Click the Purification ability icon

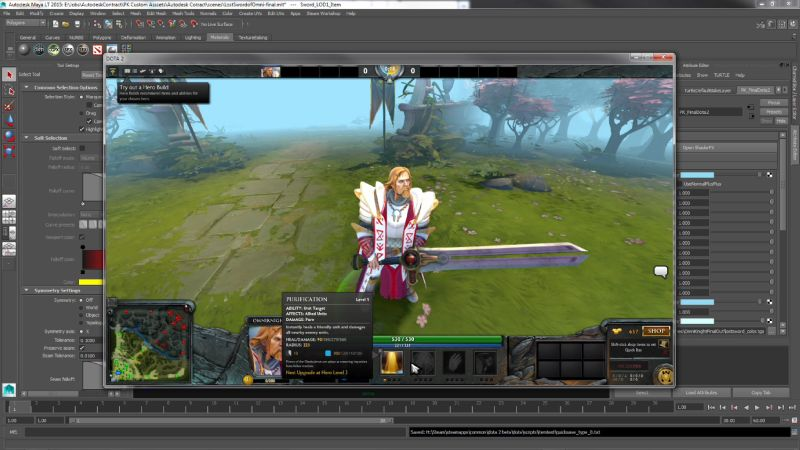click(x=393, y=363)
